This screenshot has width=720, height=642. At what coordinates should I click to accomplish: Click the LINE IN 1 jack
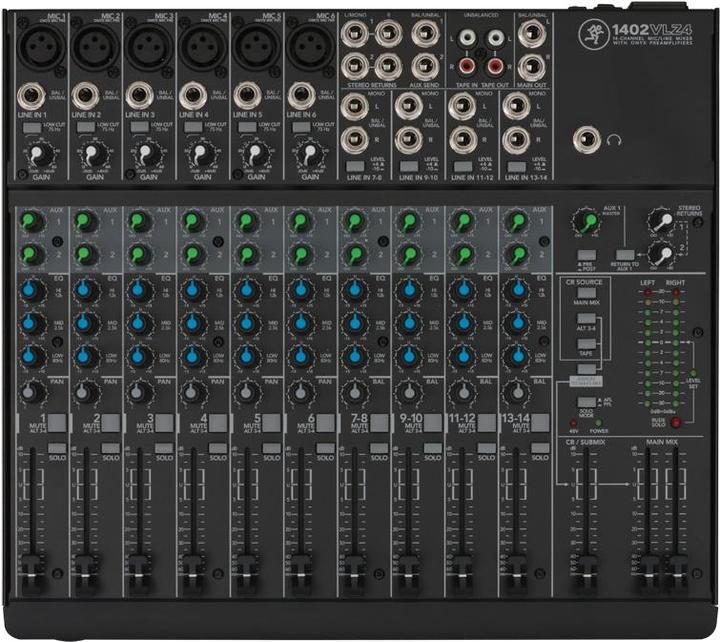click(x=32, y=97)
